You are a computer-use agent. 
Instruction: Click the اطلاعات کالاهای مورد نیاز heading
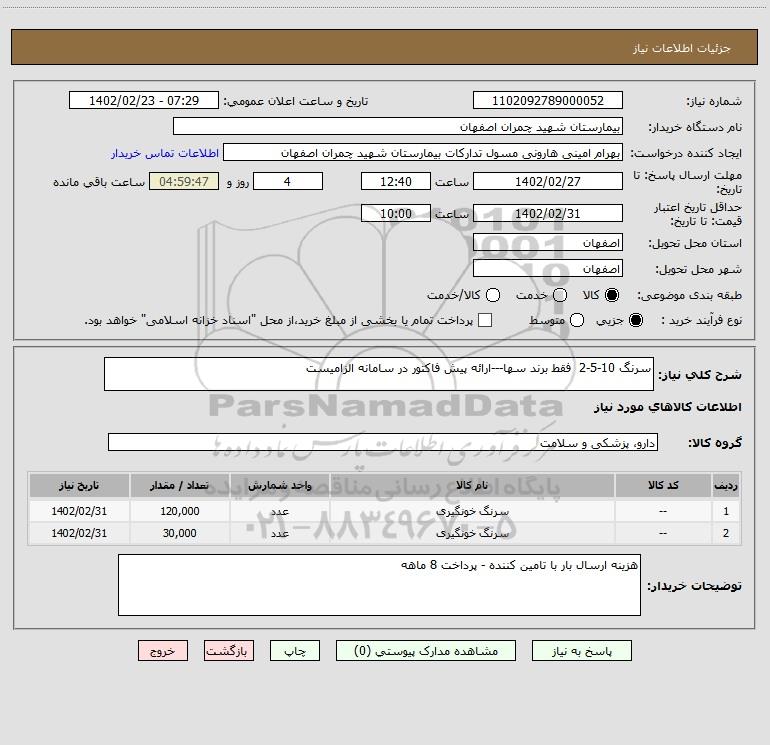coord(668,407)
